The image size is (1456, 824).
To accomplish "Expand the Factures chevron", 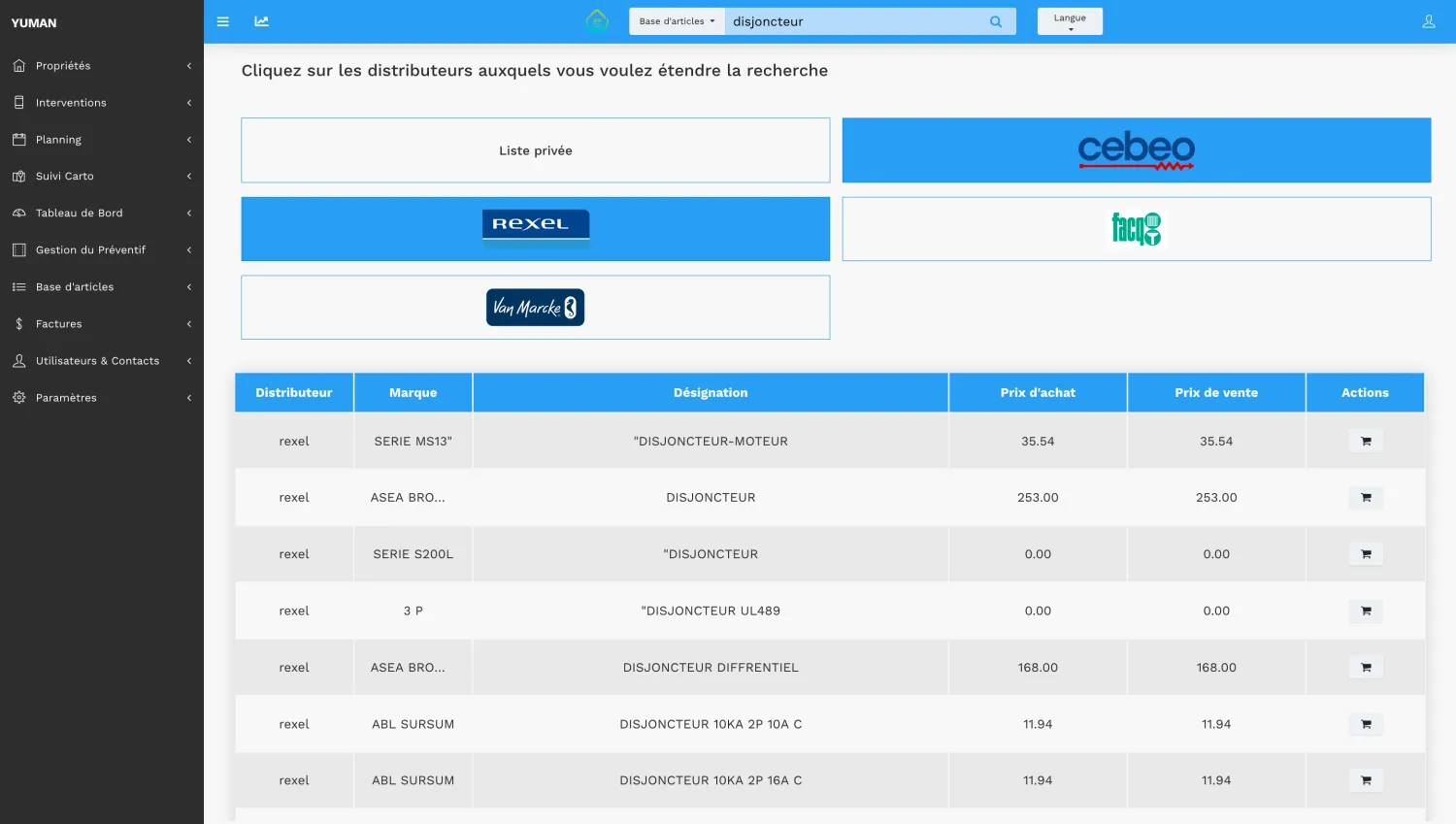I will coord(189,324).
